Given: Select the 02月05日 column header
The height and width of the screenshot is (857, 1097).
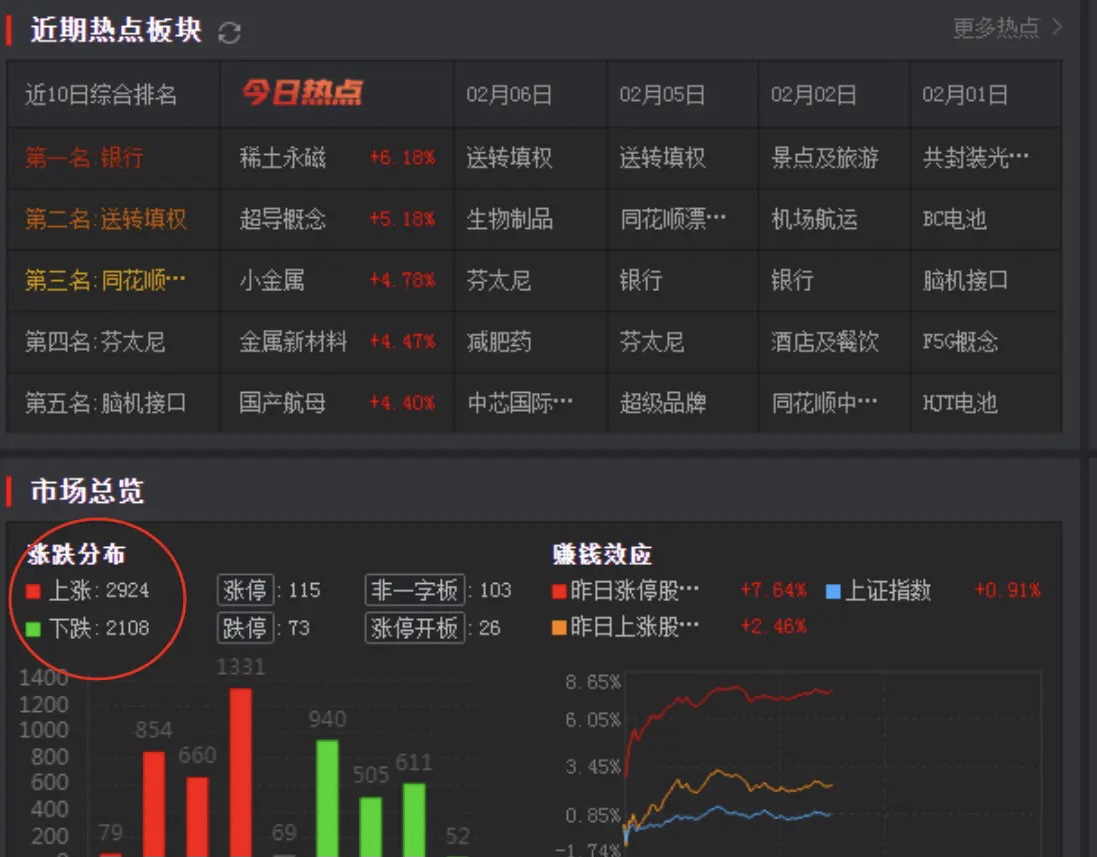Looking at the screenshot, I should tap(662, 94).
